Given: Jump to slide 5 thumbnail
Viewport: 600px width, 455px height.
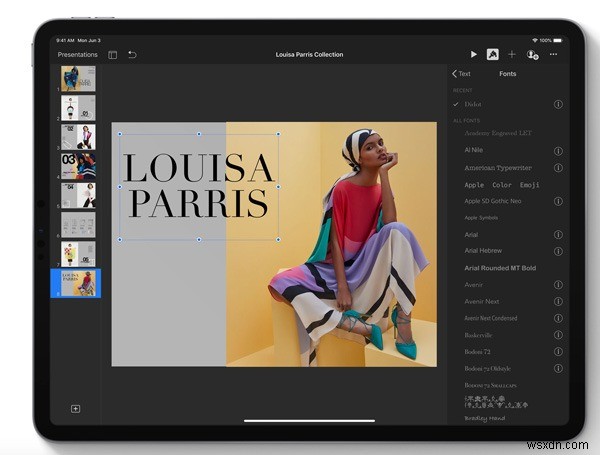Looking at the screenshot, I should pos(78,195).
